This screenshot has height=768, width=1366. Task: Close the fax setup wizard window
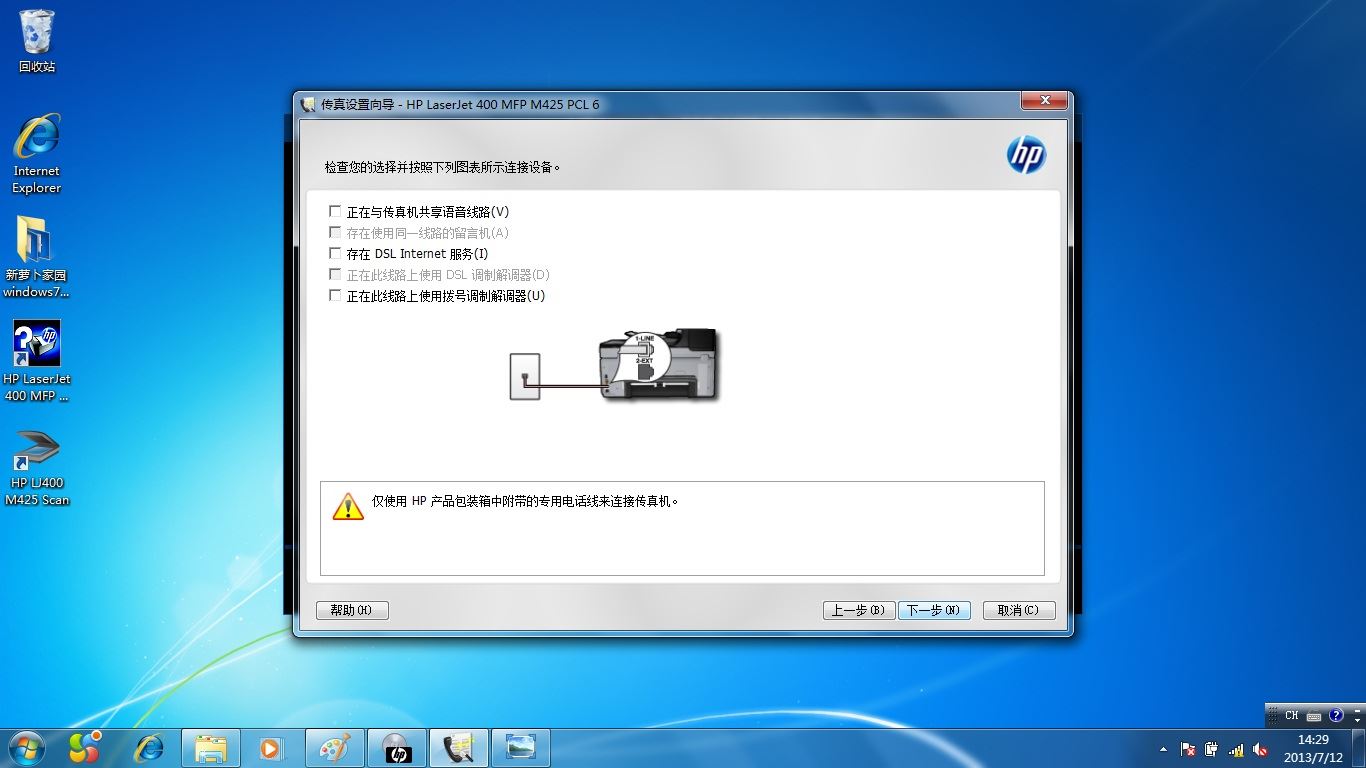click(x=1045, y=101)
